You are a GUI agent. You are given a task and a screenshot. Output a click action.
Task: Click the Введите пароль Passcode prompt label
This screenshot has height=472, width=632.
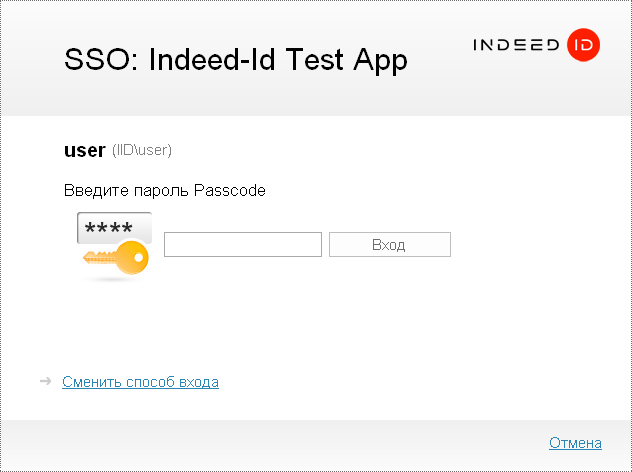(165, 190)
